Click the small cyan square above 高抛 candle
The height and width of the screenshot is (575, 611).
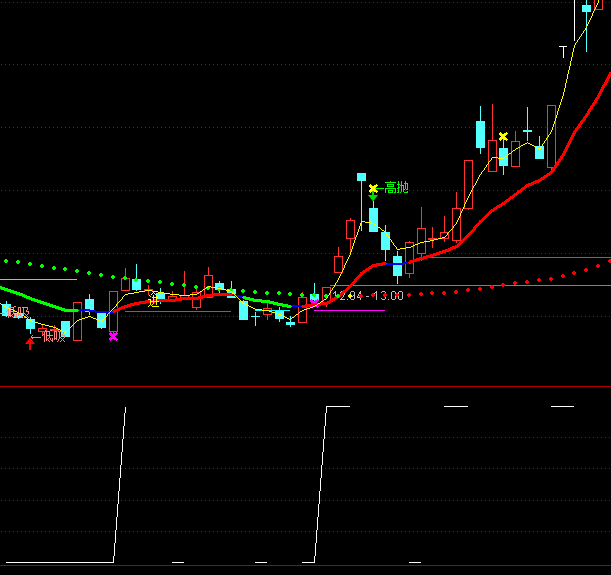tap(362, 177)
